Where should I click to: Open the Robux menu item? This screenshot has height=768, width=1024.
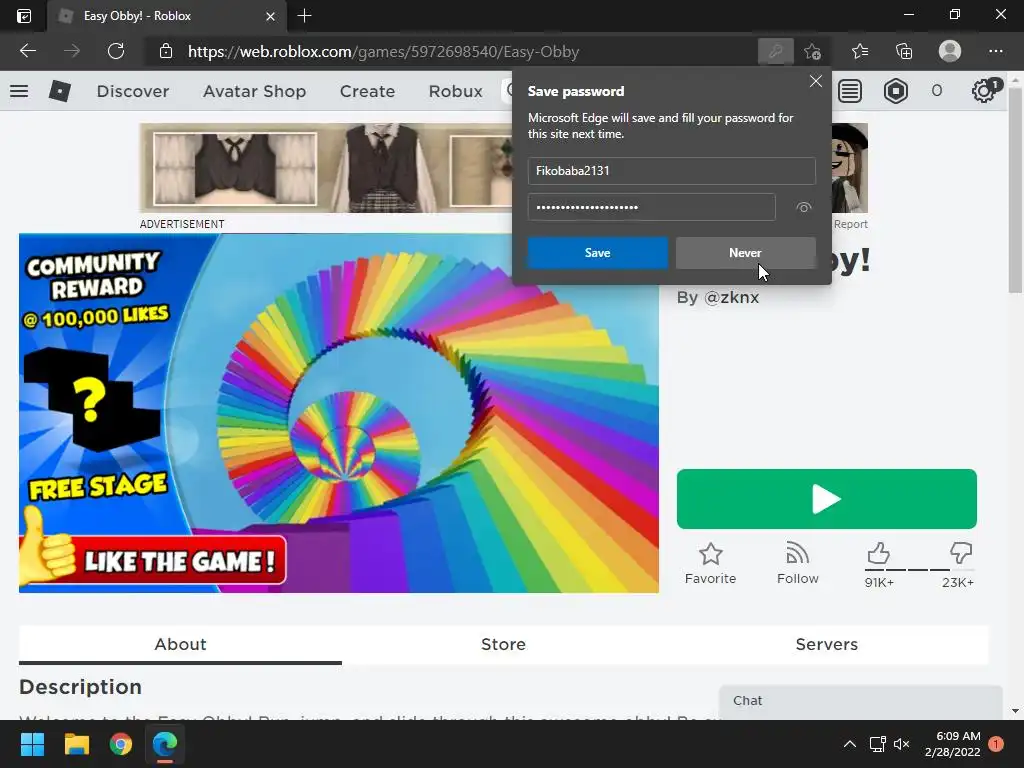[x=455, y=91]
